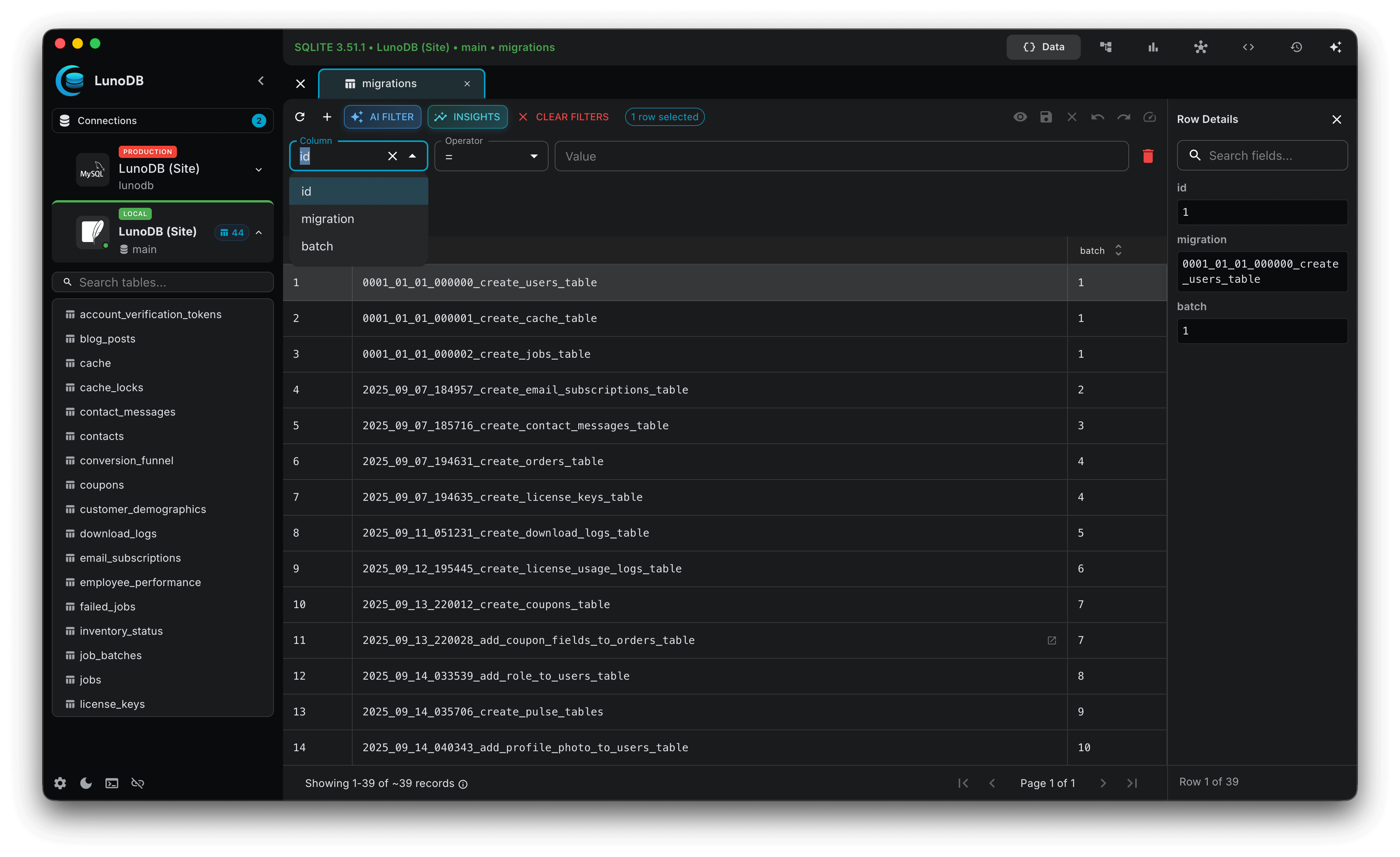
Task: Toggle the disconnect link icon in sidebar footer
Action: coord(137,783)
